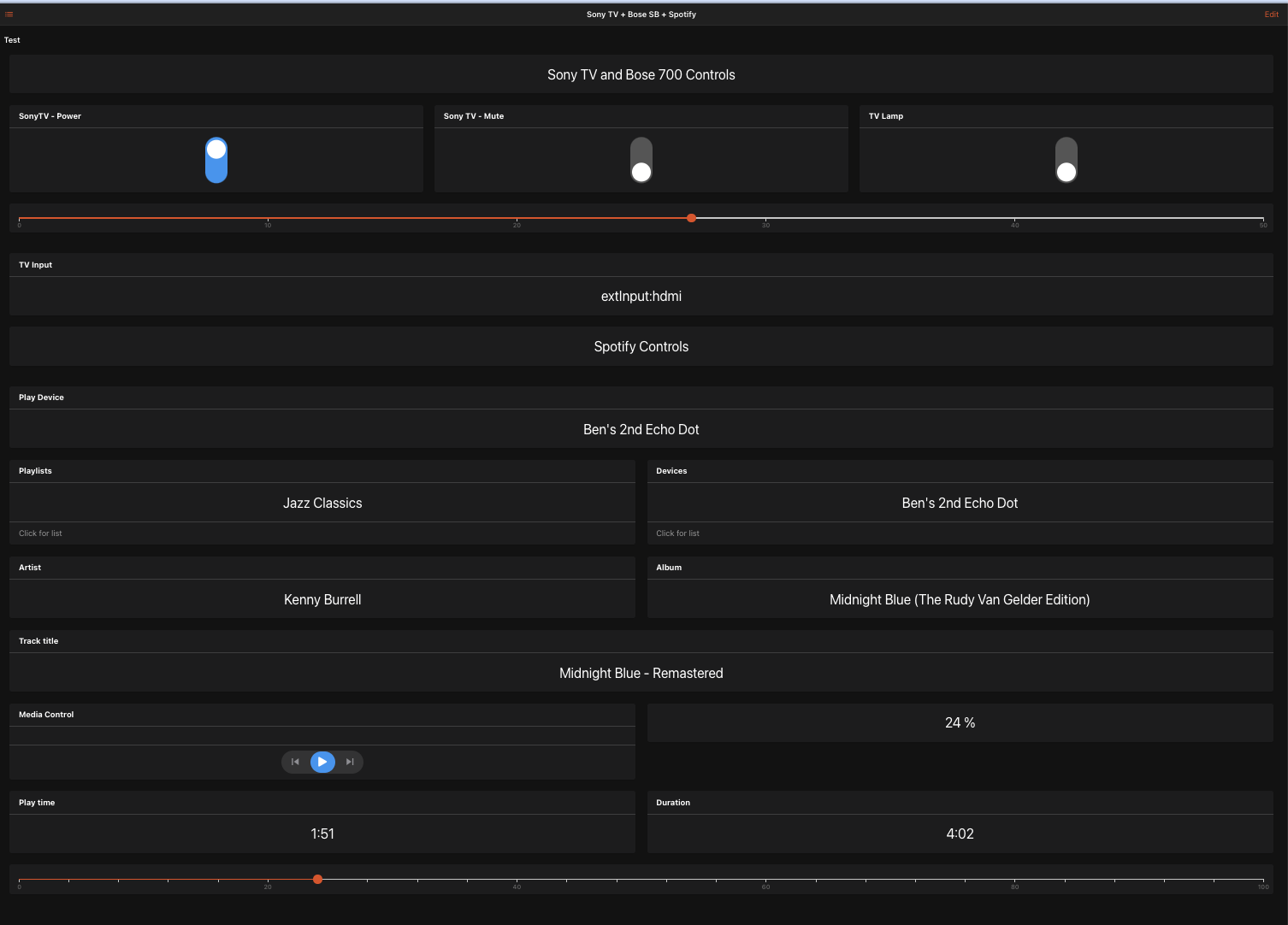Click the 1:51 play time value
Image resolution: width=1288 pixels, height=925 pixels.
click(x=322, y=834)
